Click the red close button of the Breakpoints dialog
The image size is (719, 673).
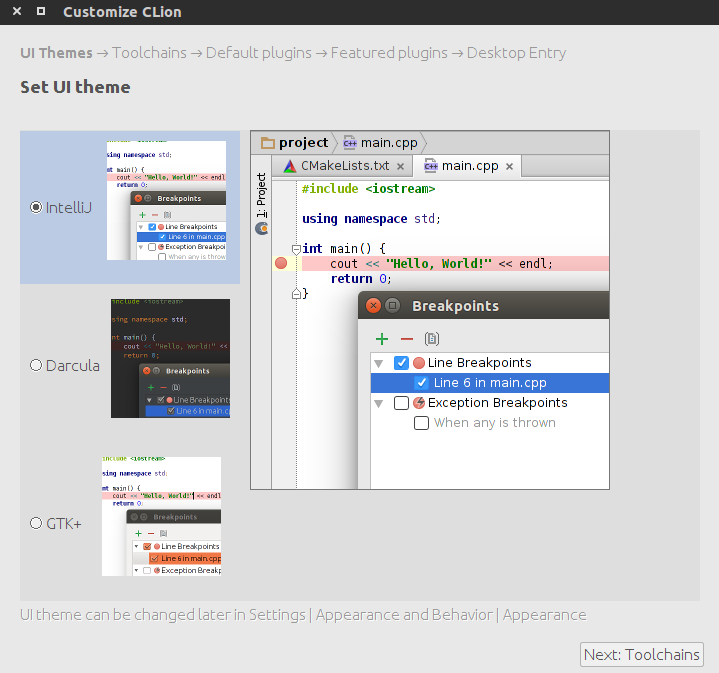coord(373,305)
